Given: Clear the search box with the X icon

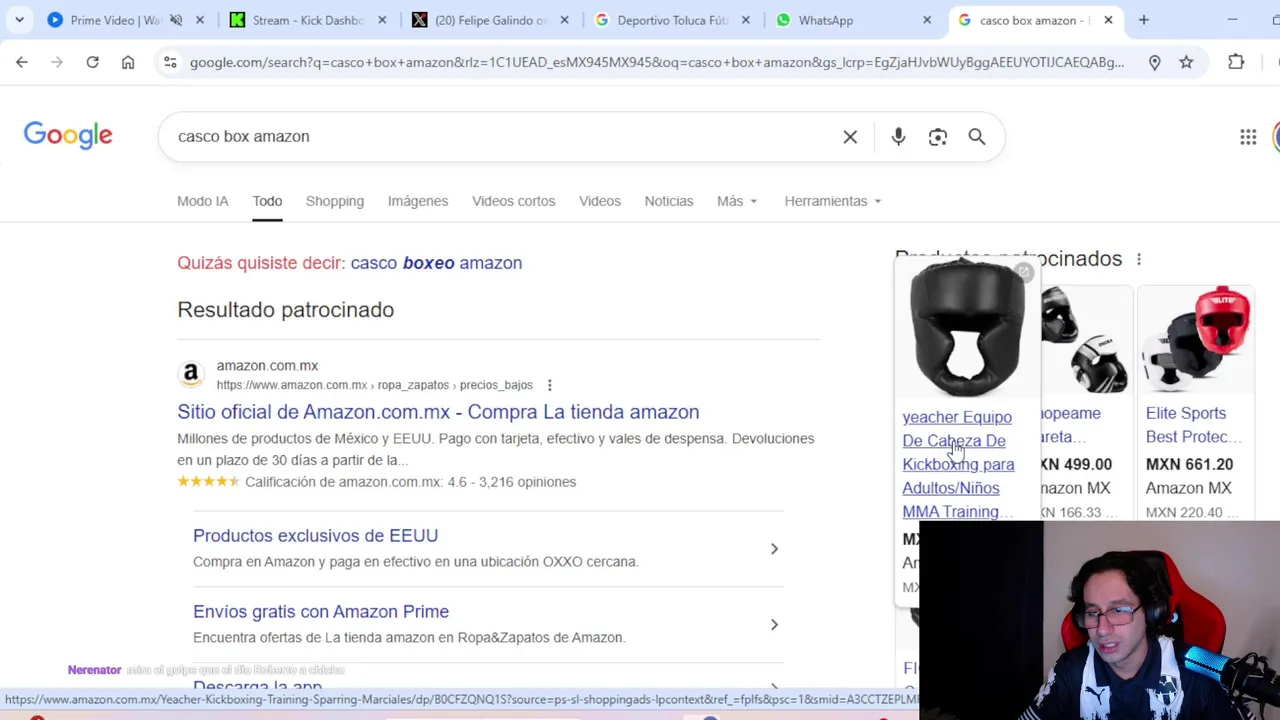Looking at the screenshot, I should (850, 137).
